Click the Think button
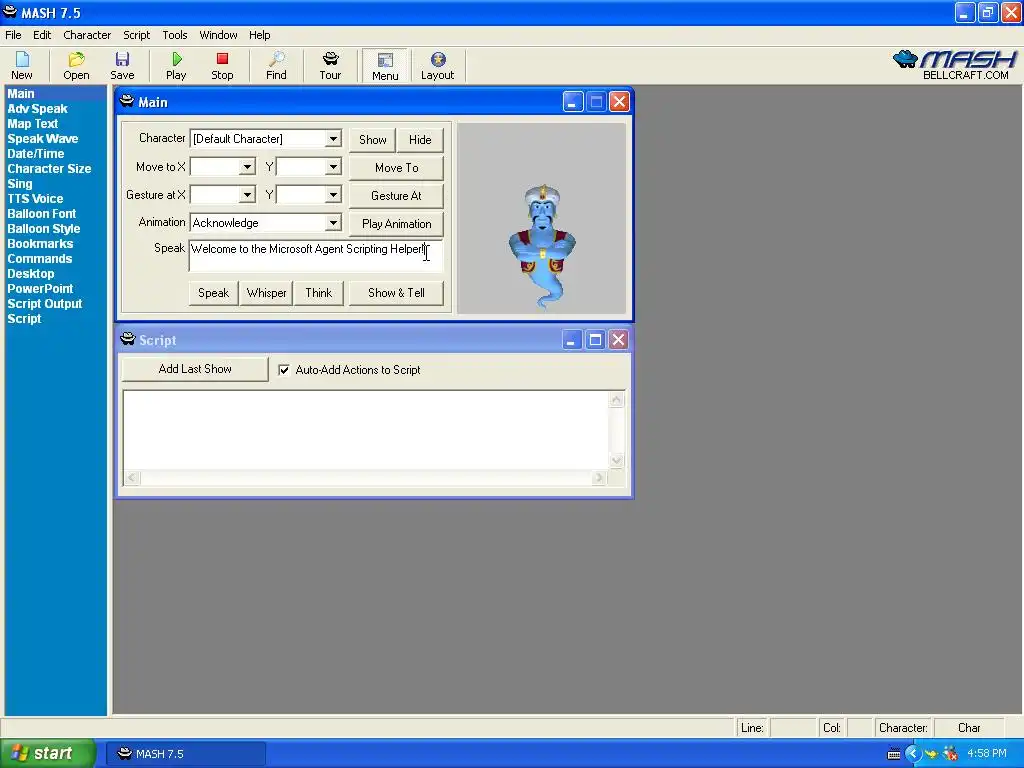This screenshot has width=1024, height=768. pyautogui.click(x=319, y=293)
